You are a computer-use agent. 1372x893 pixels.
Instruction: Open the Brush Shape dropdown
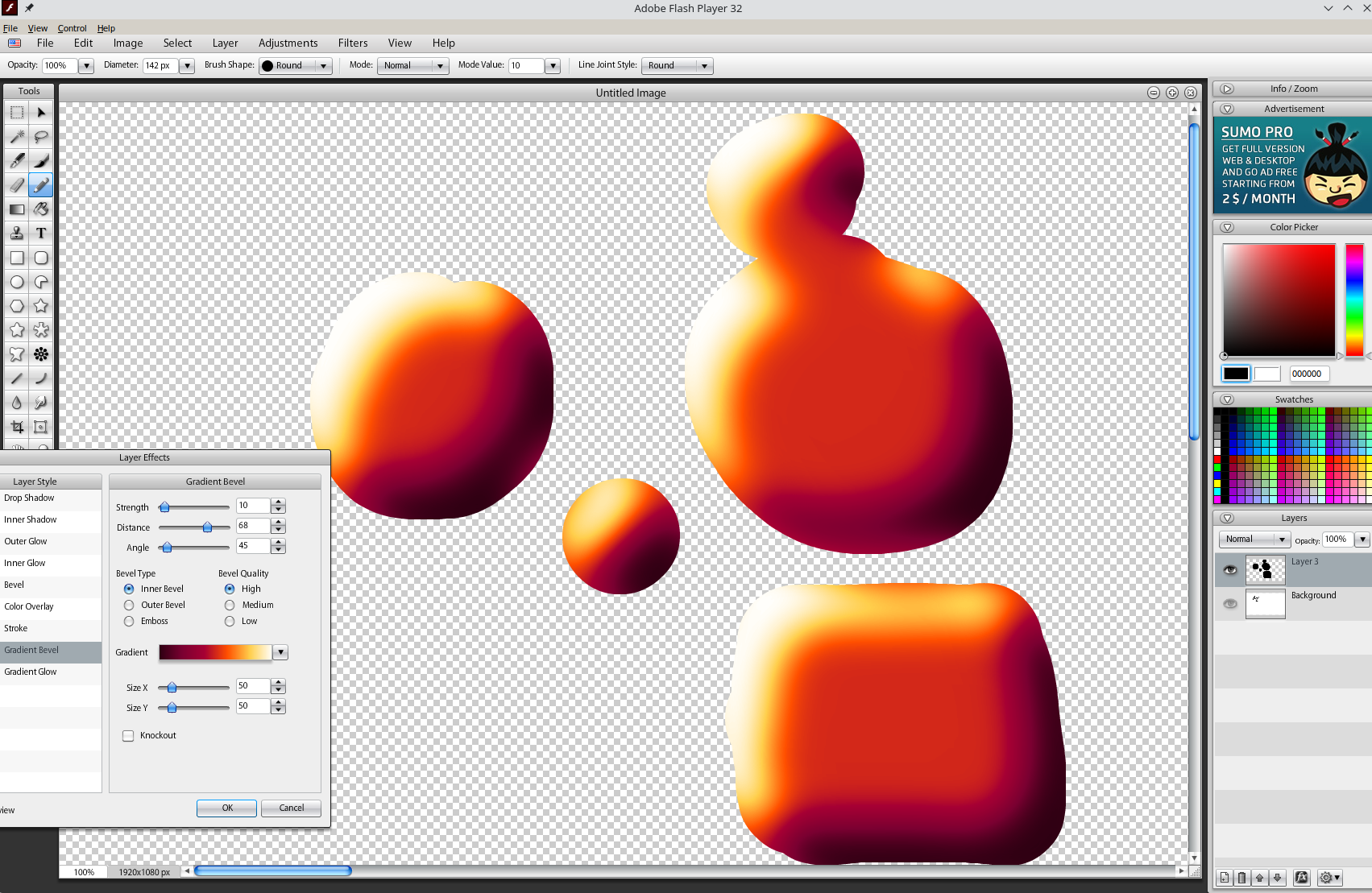pyautogui.click(x=296, y=66)
